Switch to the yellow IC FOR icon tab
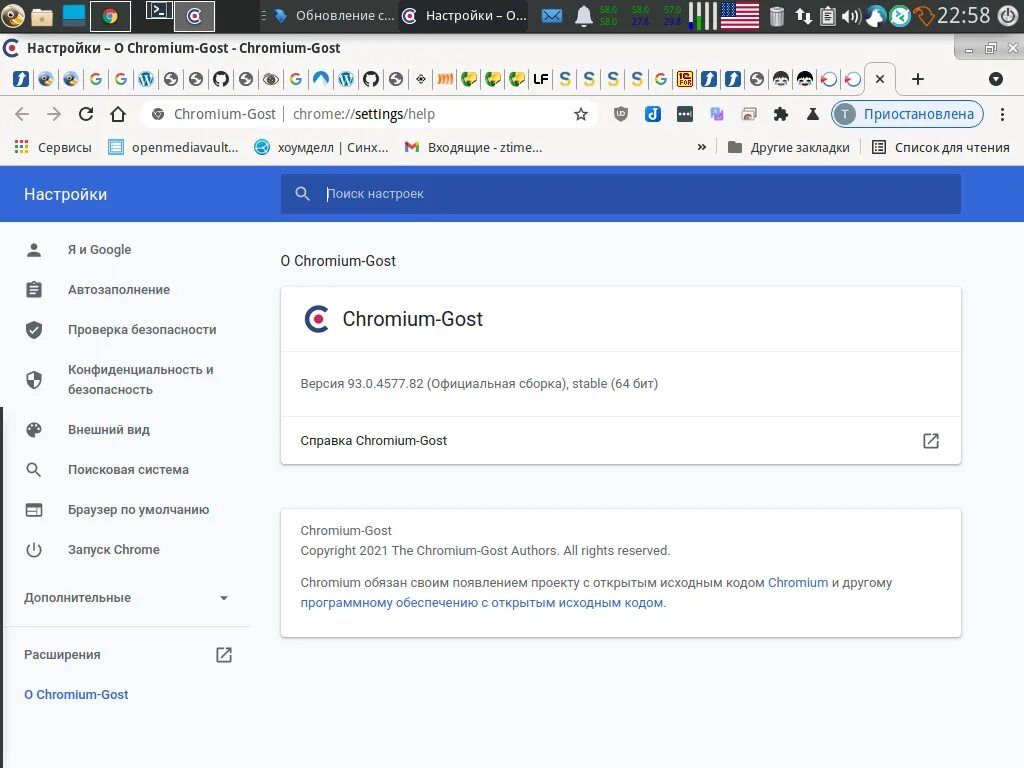 click(684, 79)
